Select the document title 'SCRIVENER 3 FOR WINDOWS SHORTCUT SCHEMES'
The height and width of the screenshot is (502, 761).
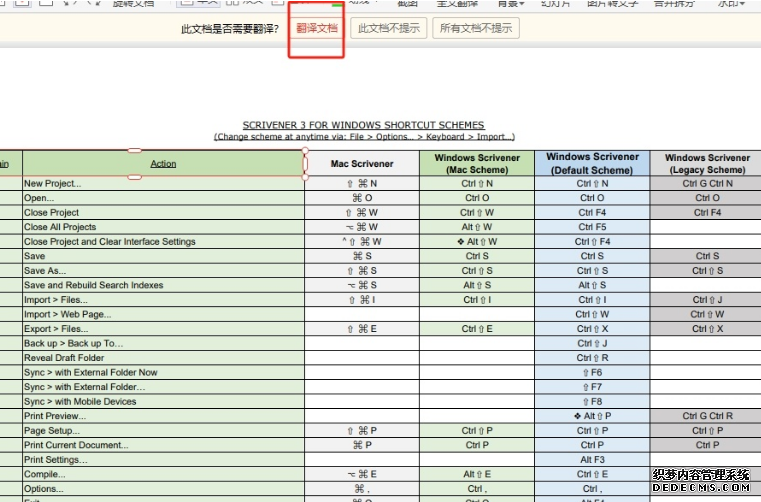coord(364,125)
